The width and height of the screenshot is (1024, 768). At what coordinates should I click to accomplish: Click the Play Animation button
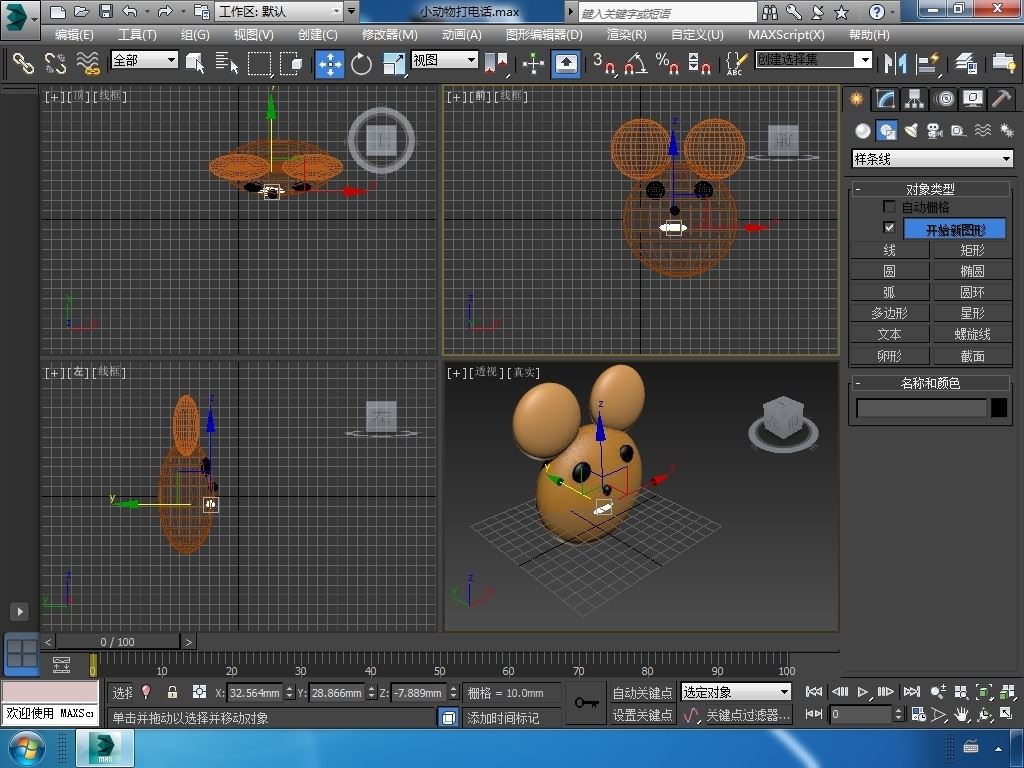863,692
